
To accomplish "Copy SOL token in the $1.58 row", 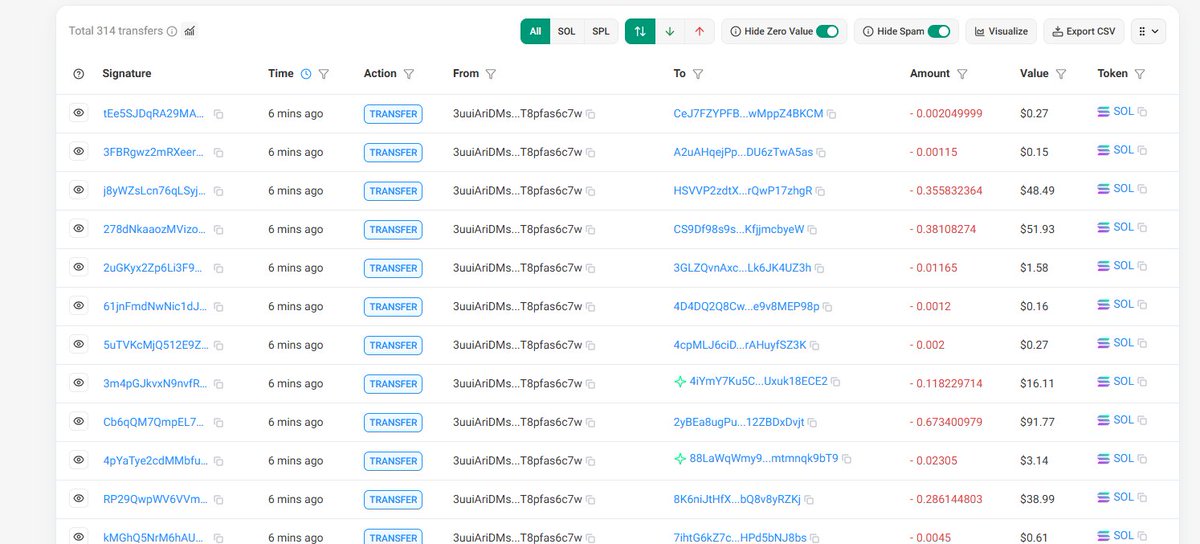I will pos(1142,267).
